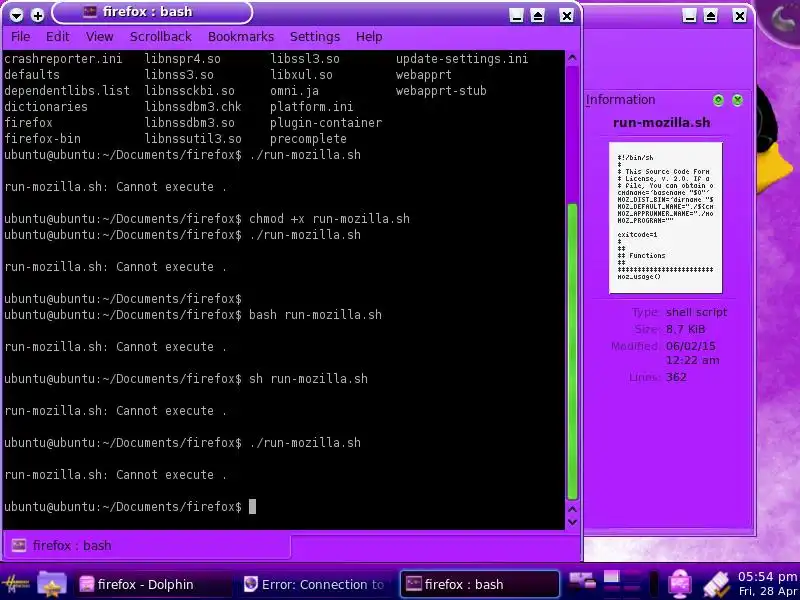Image resolution: width=800 pixels, height=600 pixels.
Task: Open the network monitor tray icon
Action: [680, 584]
